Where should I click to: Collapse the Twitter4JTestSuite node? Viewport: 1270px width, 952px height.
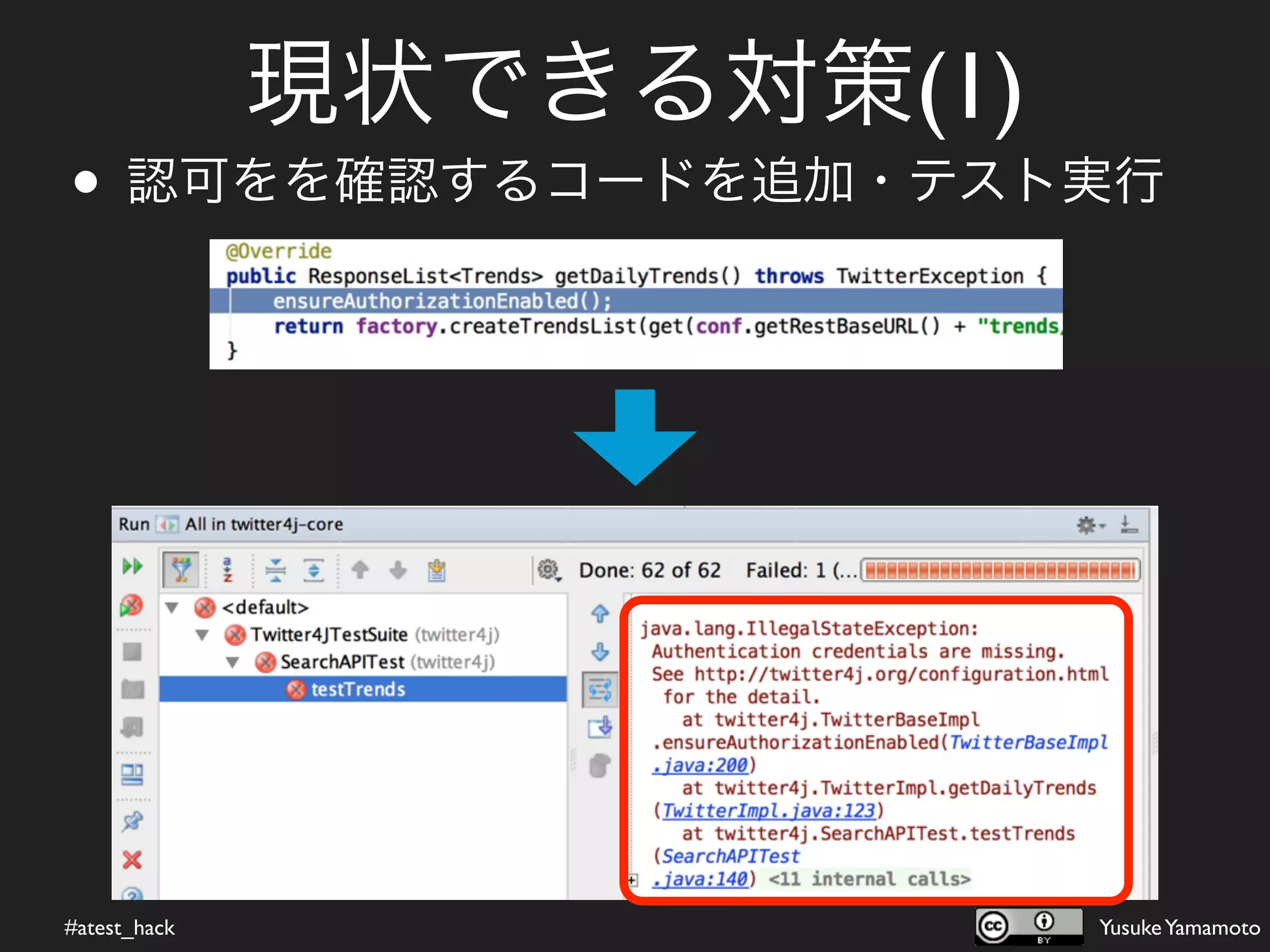[x=202, y=635]
